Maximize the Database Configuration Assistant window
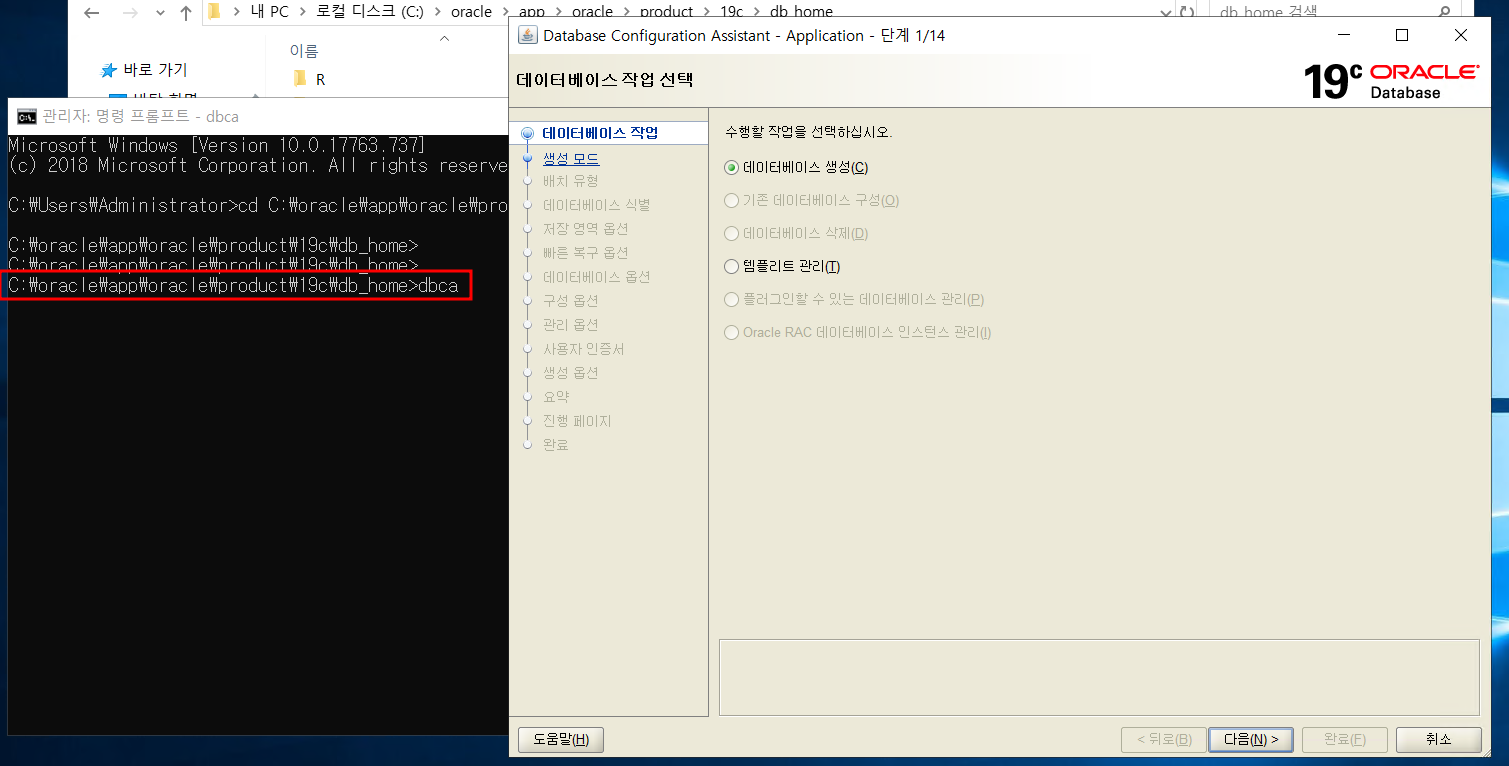 (x=1402, y=35)
